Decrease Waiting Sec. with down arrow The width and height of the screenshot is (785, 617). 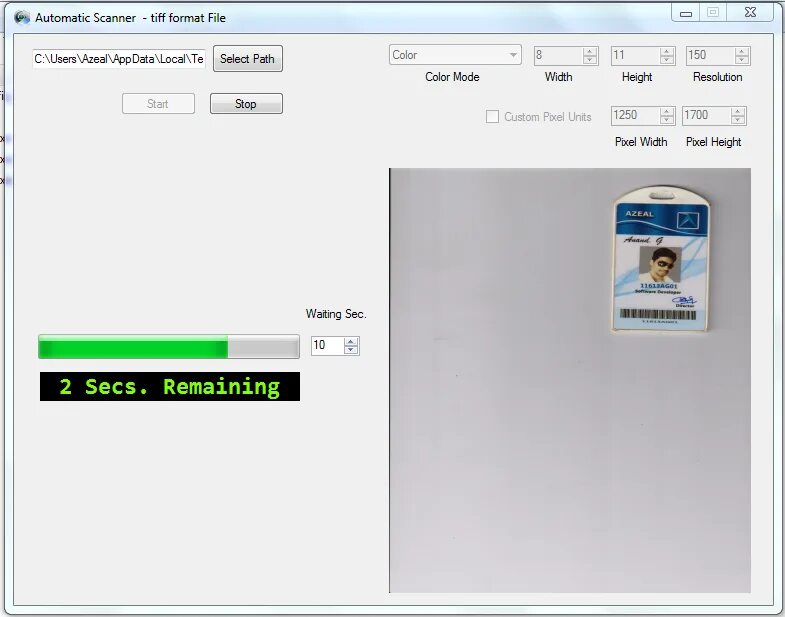click(x=351, y=350)
